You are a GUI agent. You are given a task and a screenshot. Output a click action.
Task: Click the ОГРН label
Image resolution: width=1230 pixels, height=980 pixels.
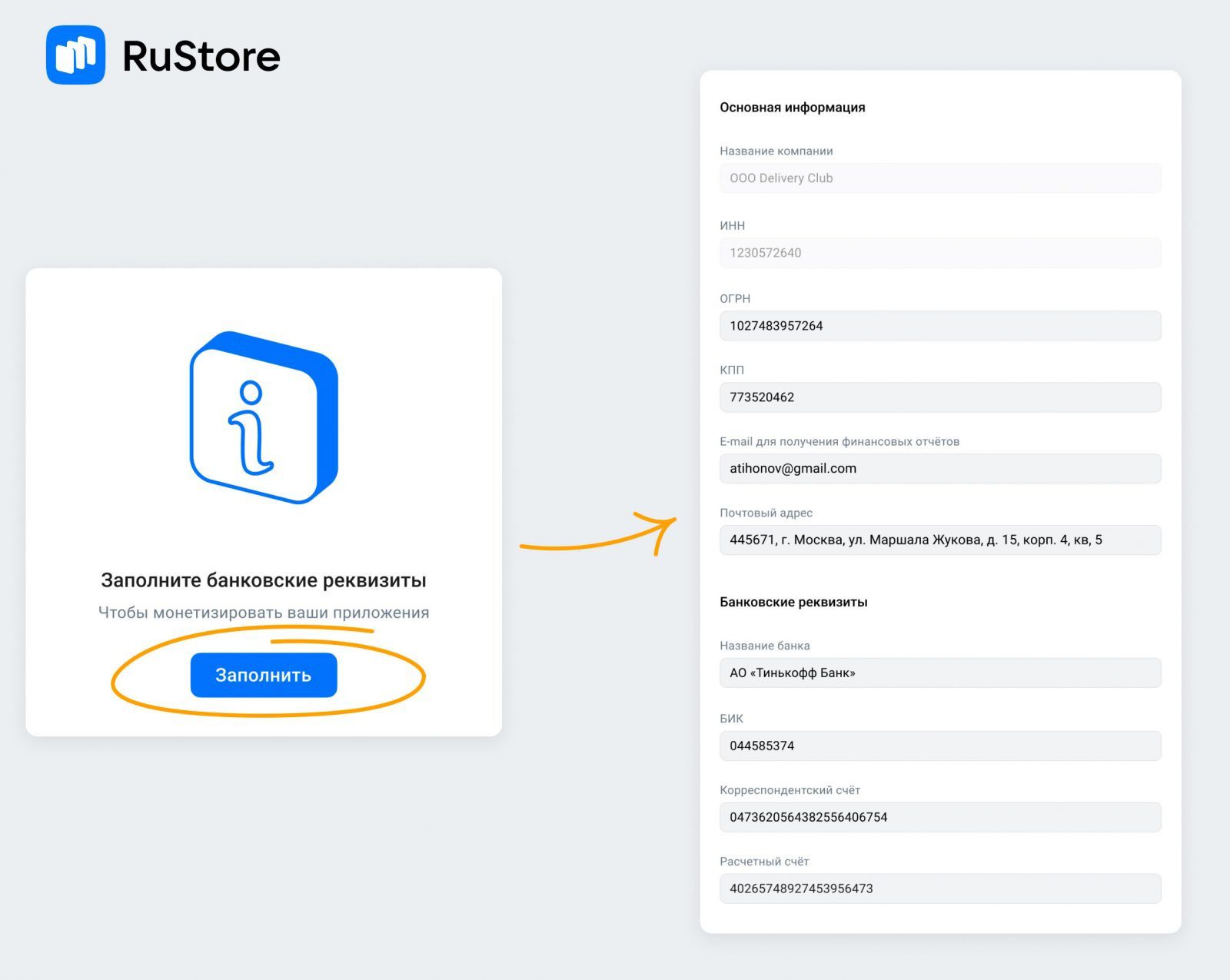pos(735,299)
